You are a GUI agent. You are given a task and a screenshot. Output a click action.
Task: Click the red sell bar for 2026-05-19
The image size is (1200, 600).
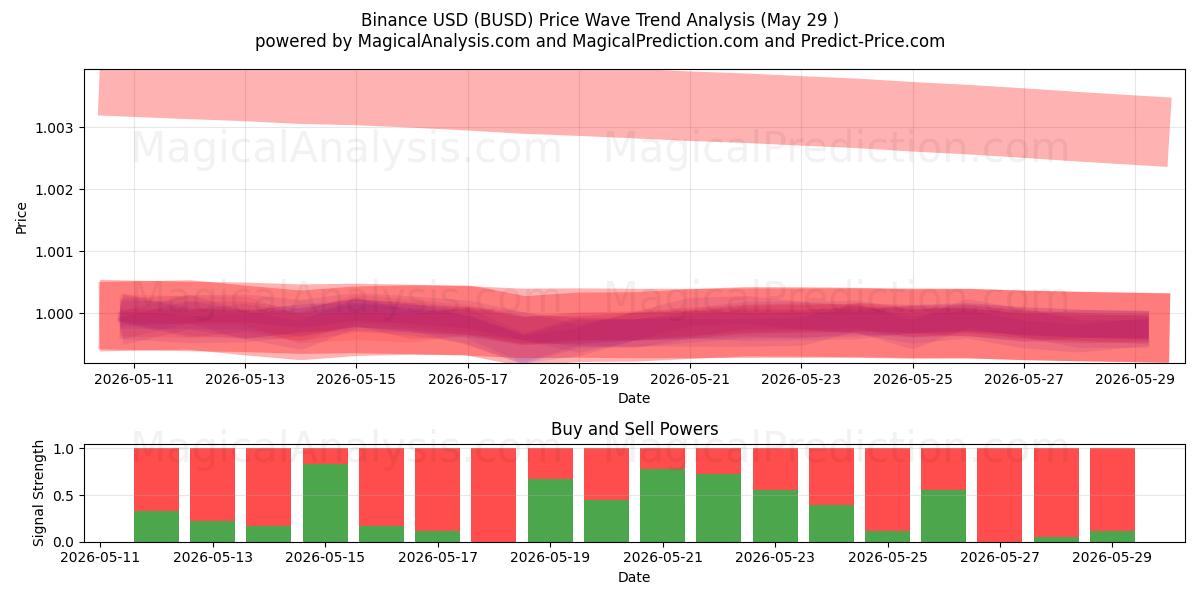tap(550, 464)
